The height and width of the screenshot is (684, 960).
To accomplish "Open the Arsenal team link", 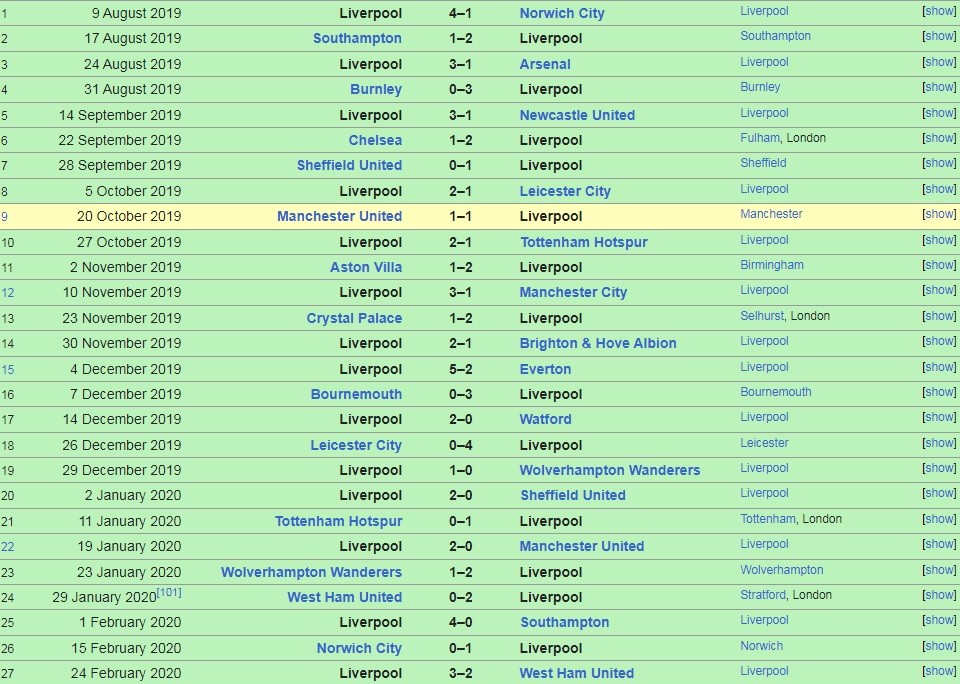I will 545,64.
